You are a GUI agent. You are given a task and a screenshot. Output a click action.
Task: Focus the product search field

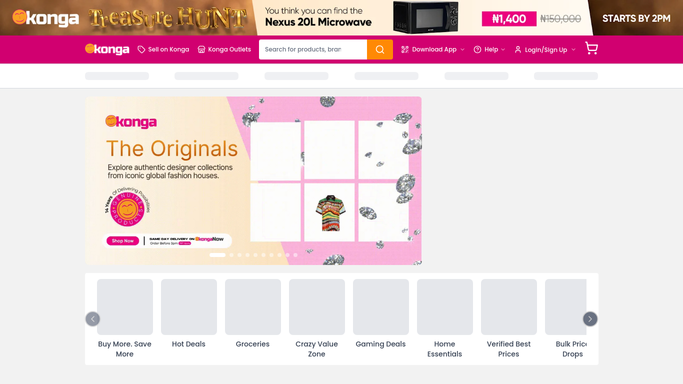coord(313,50)
